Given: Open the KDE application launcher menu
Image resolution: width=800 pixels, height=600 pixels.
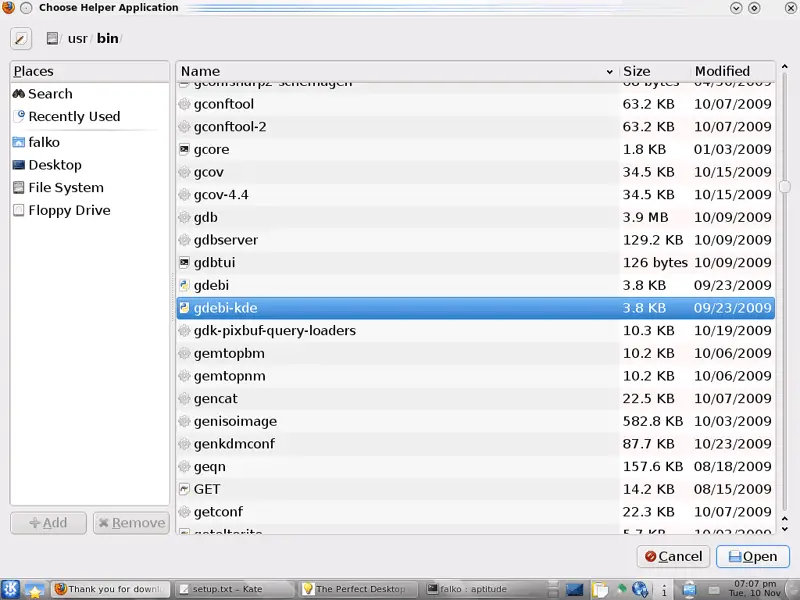Looking at the screenshot, I should (x=11, y=589).
